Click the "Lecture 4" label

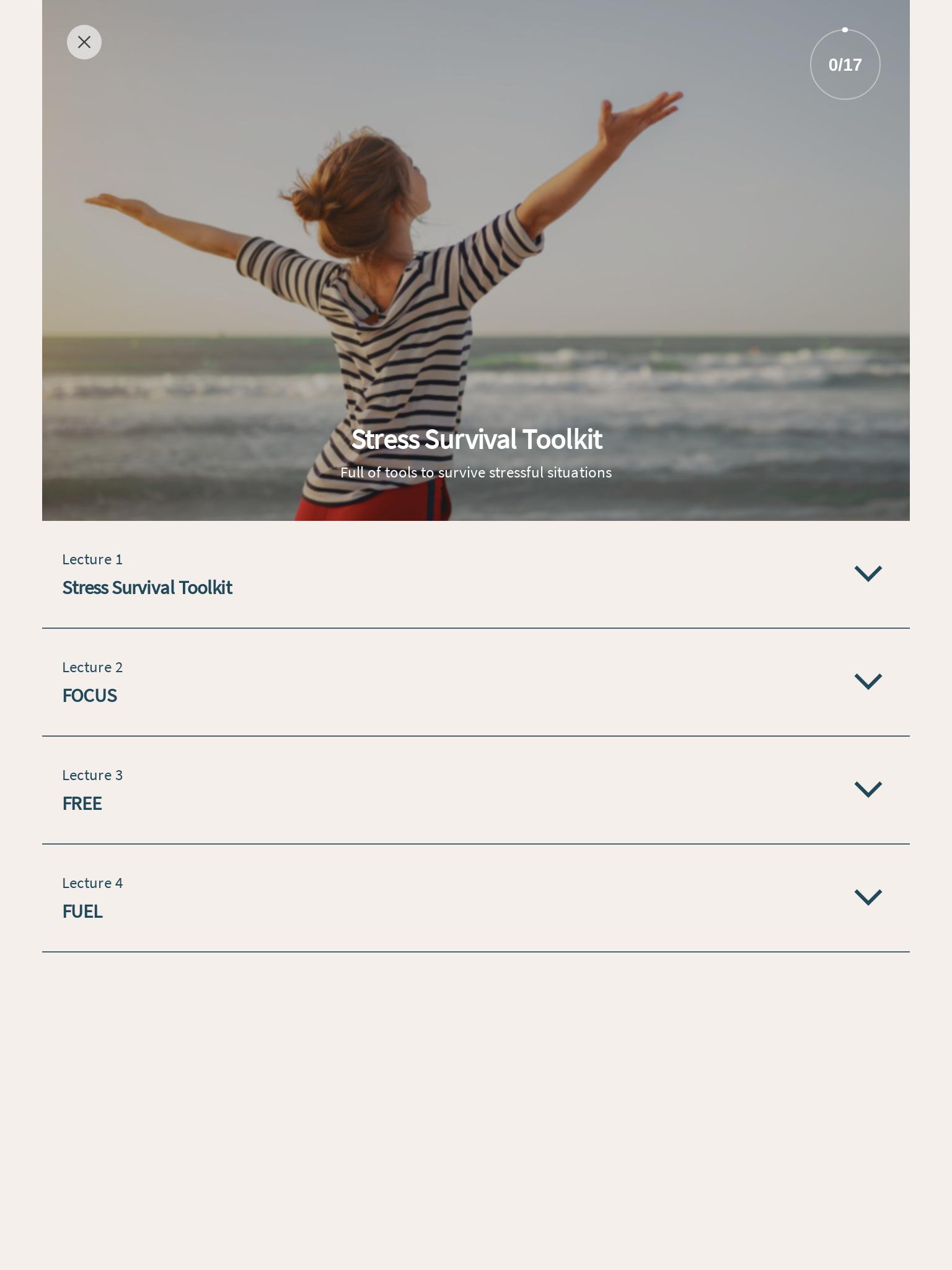point(92,883)
